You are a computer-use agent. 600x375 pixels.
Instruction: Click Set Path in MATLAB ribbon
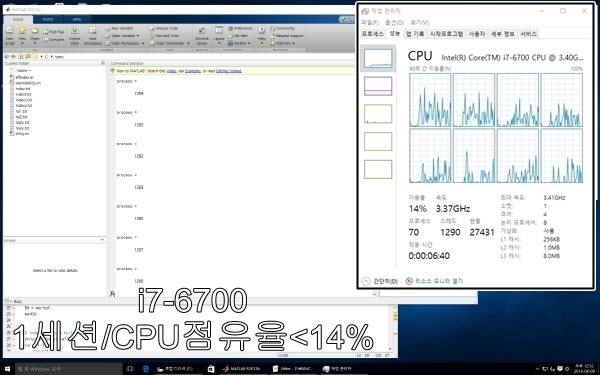tap(238, 36)
